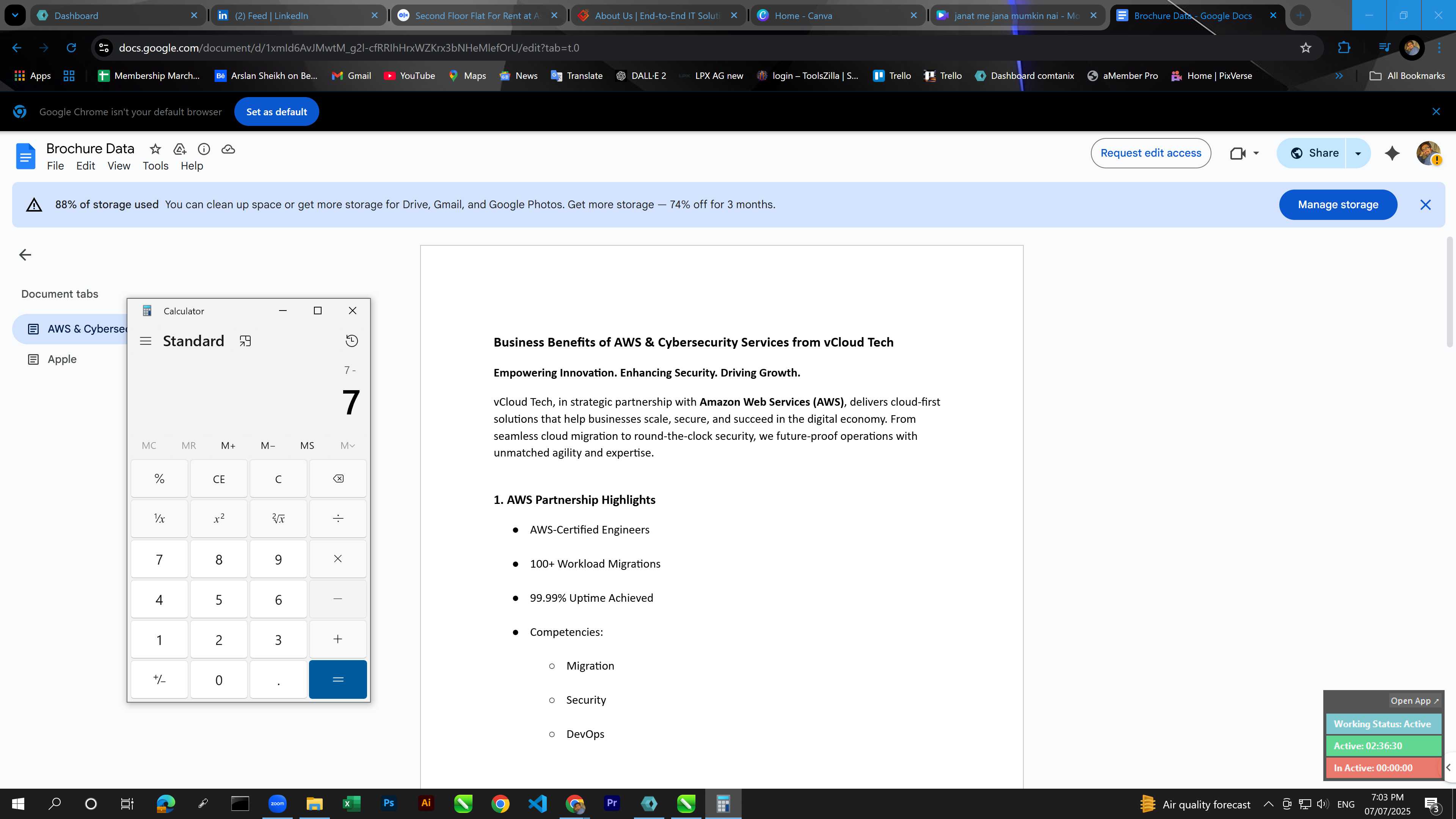
Task: Open the Edit menu
Action: click(85, 166)
